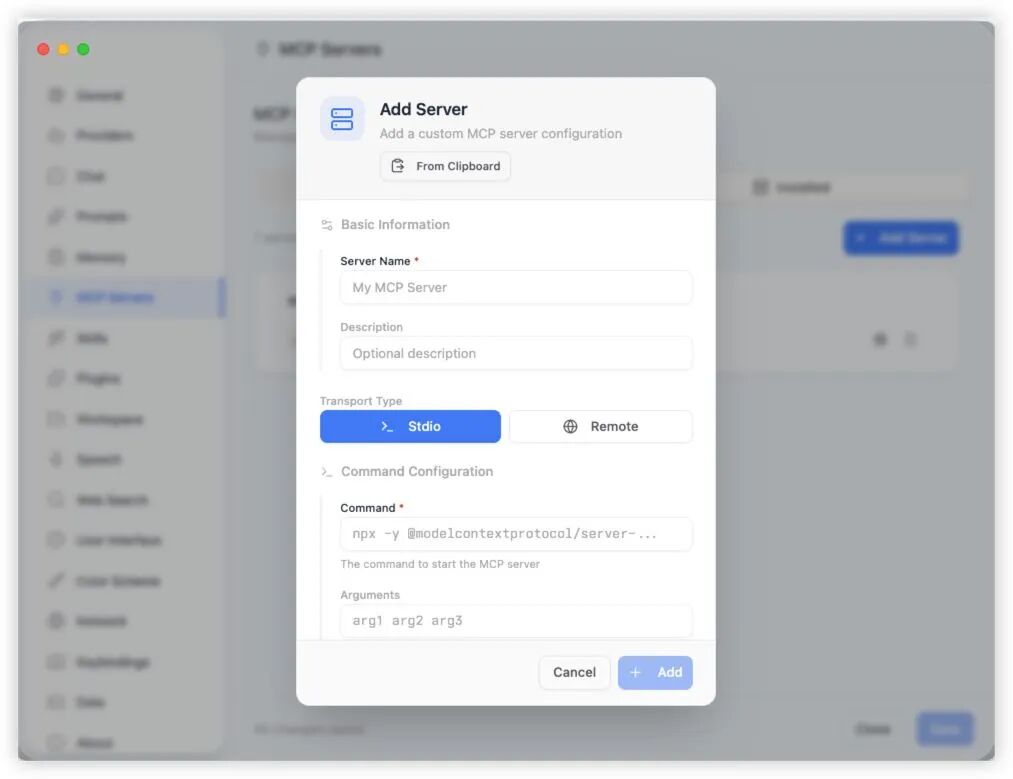Image resolution: width=1013 pixels, height=779 pixels.
Task: Click the Command Configuration terminal prompt icon
Action: coord(327,472)
